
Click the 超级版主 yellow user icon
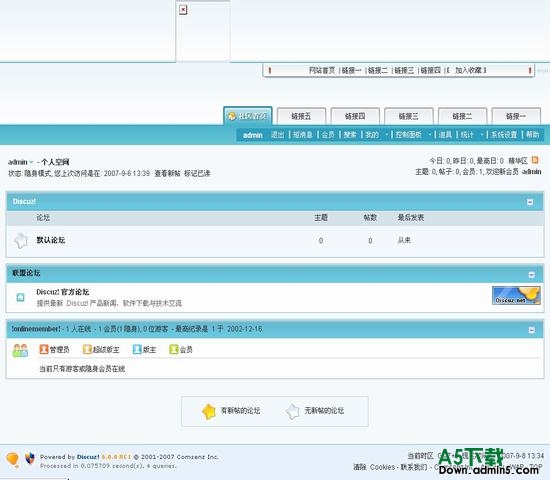[87, 349]
